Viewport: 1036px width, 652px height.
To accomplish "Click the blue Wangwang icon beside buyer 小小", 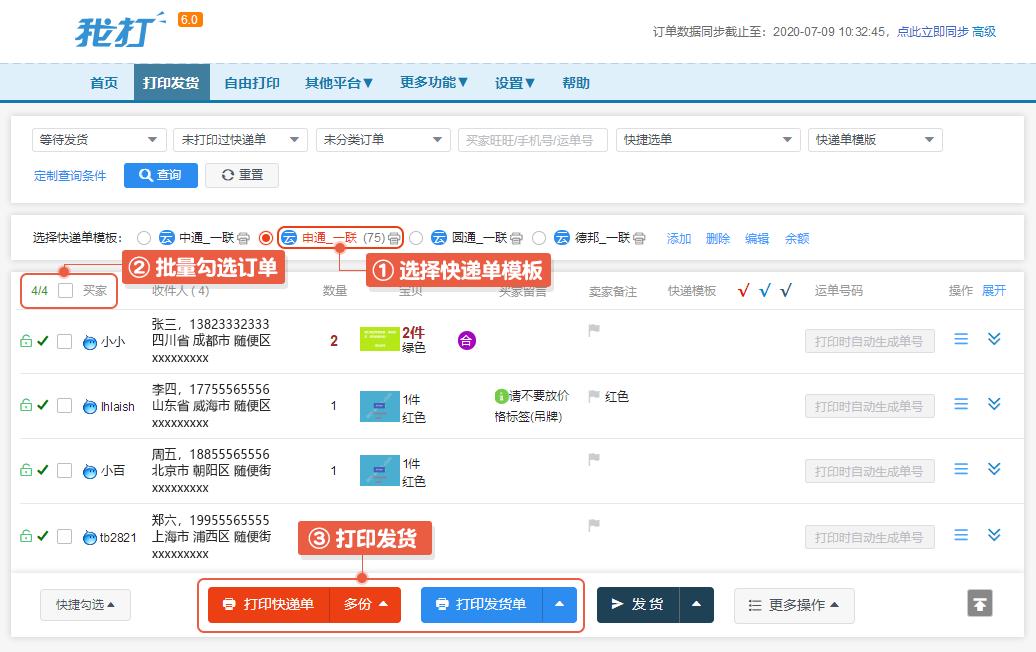I will point(90,340).
